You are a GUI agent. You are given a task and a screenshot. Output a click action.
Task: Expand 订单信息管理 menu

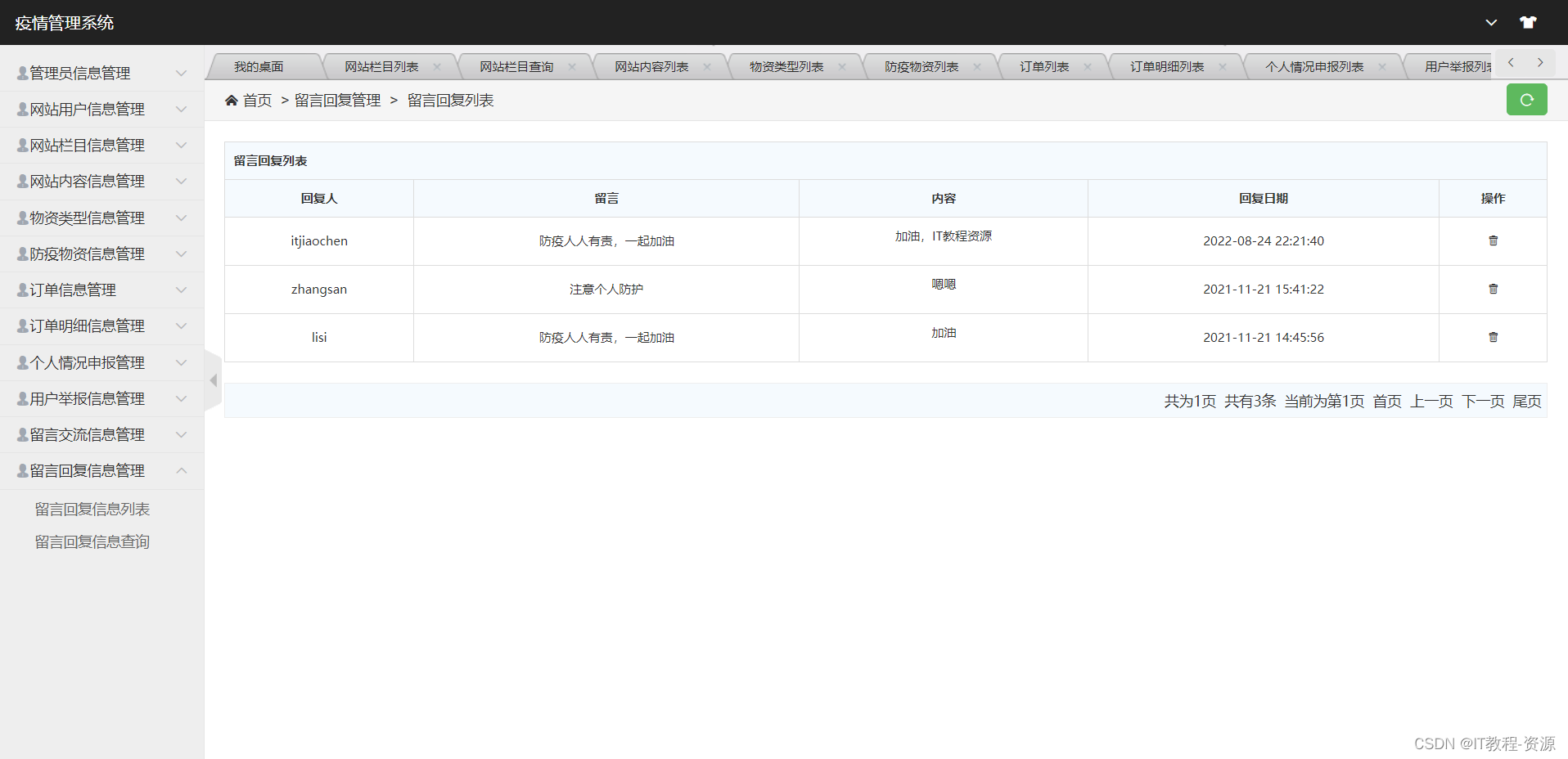[x=101, y=290]
